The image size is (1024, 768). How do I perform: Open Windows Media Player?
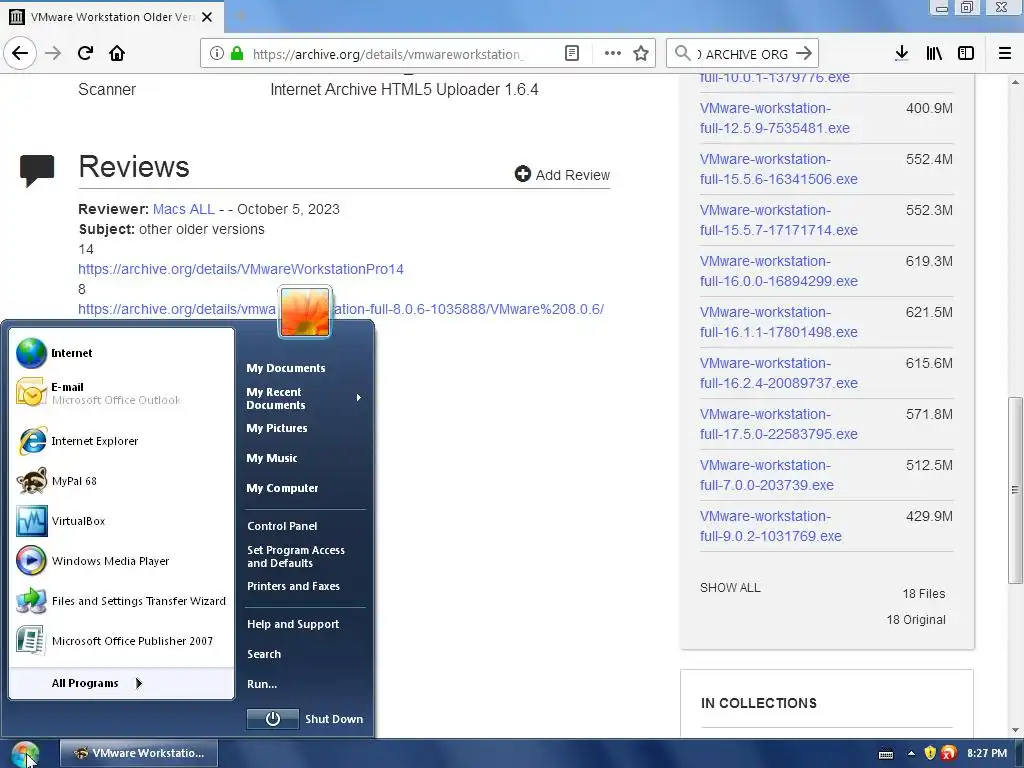pos(121,561)
